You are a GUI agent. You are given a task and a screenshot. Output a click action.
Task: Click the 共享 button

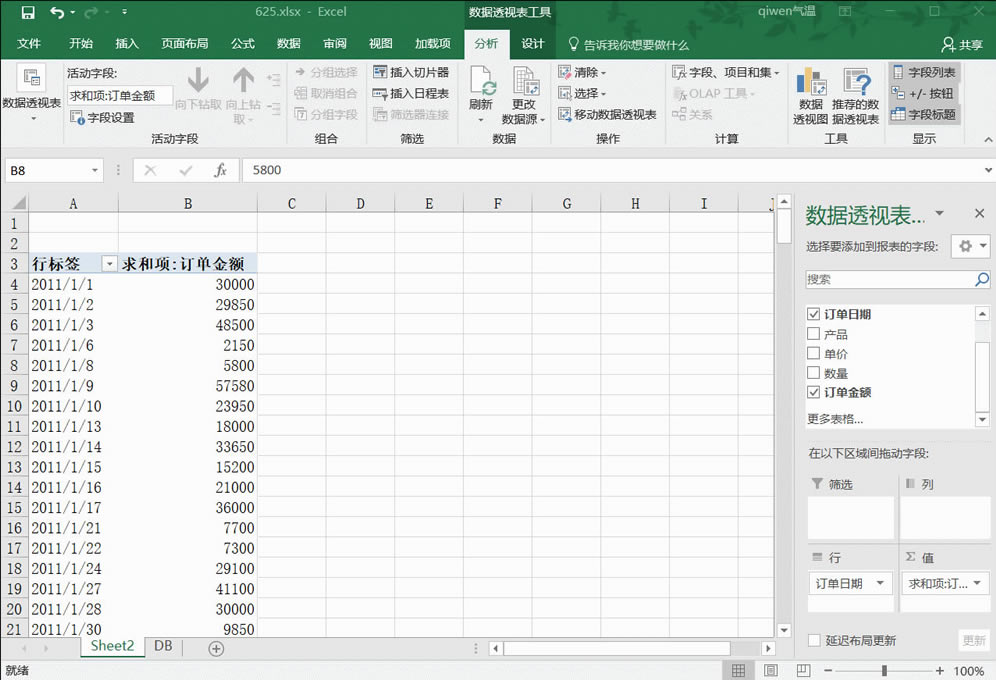click(x=967, y=44)
